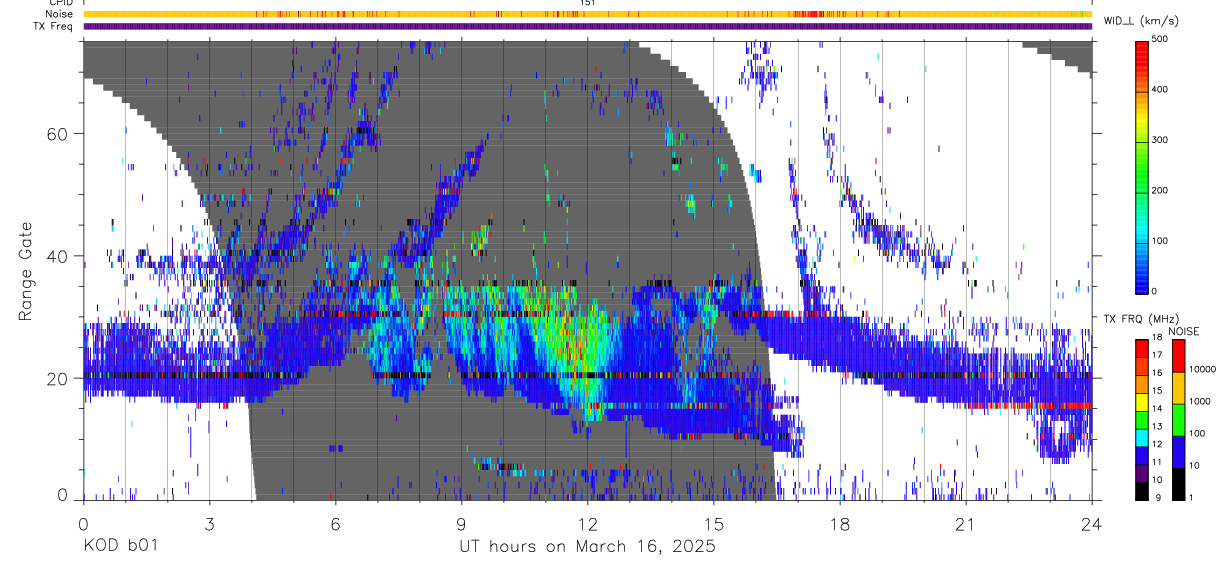Click the '1000' tick on the NOISE legend
The image size is (1228, 567).
1200,402
